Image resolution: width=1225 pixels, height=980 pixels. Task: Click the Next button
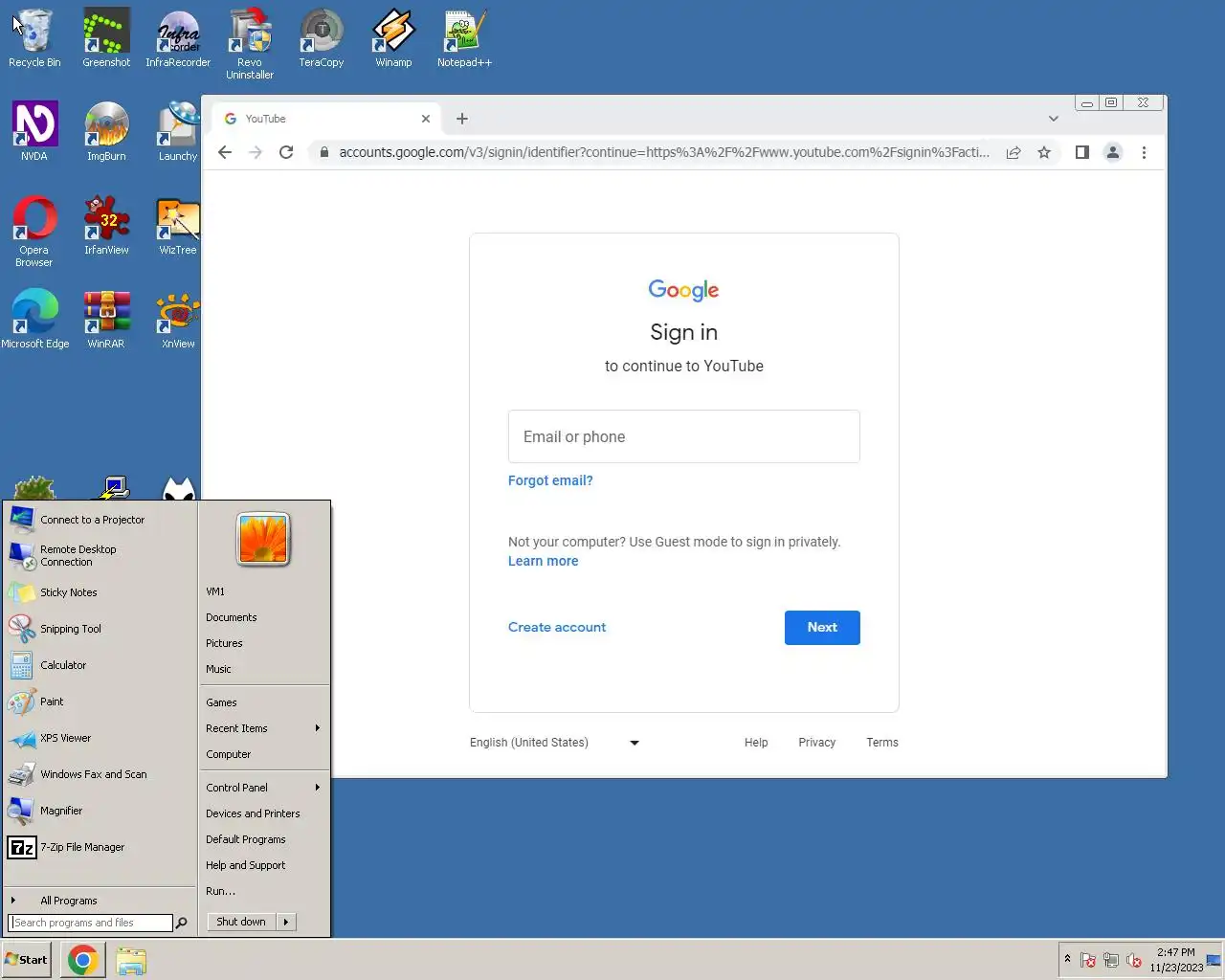[x=822, y=628]
